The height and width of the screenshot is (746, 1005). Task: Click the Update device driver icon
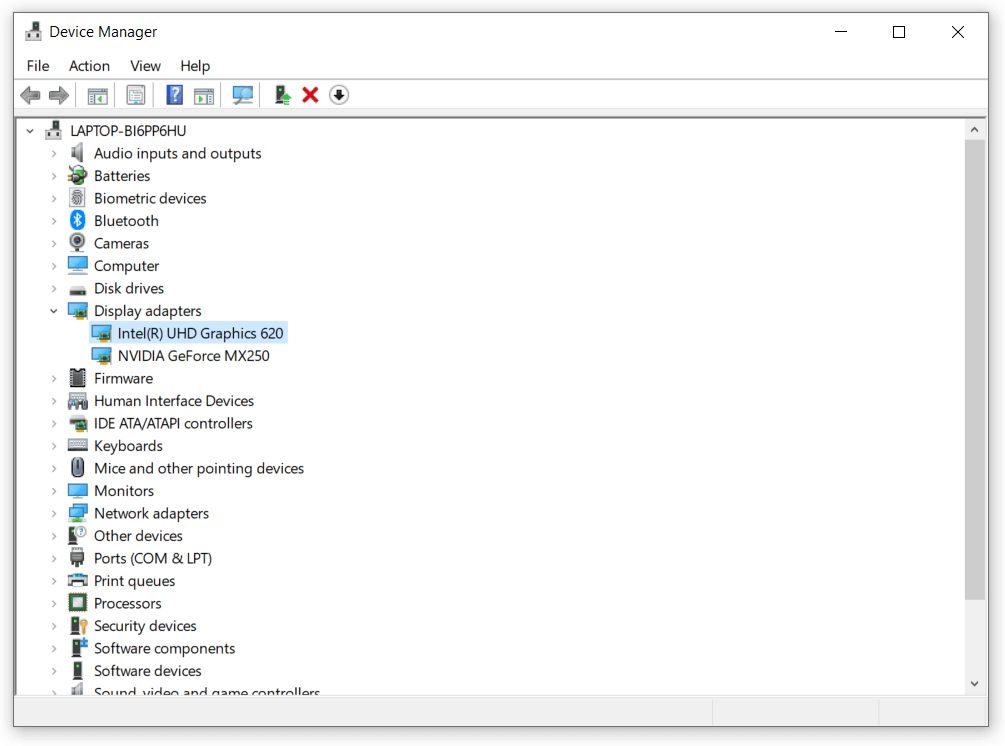pos(283,95)
